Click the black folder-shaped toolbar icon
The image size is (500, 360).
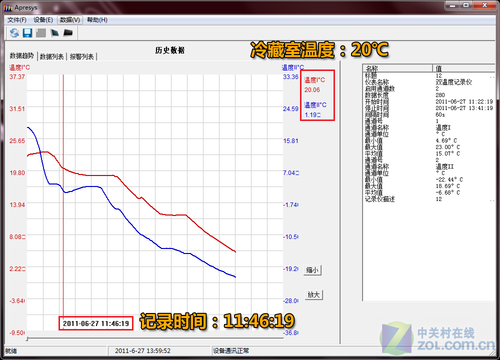tap(68, 33)
